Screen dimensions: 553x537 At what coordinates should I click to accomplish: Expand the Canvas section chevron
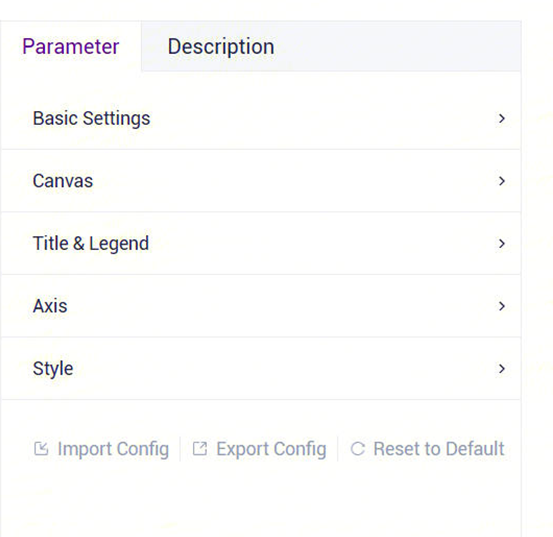(502, 181)
